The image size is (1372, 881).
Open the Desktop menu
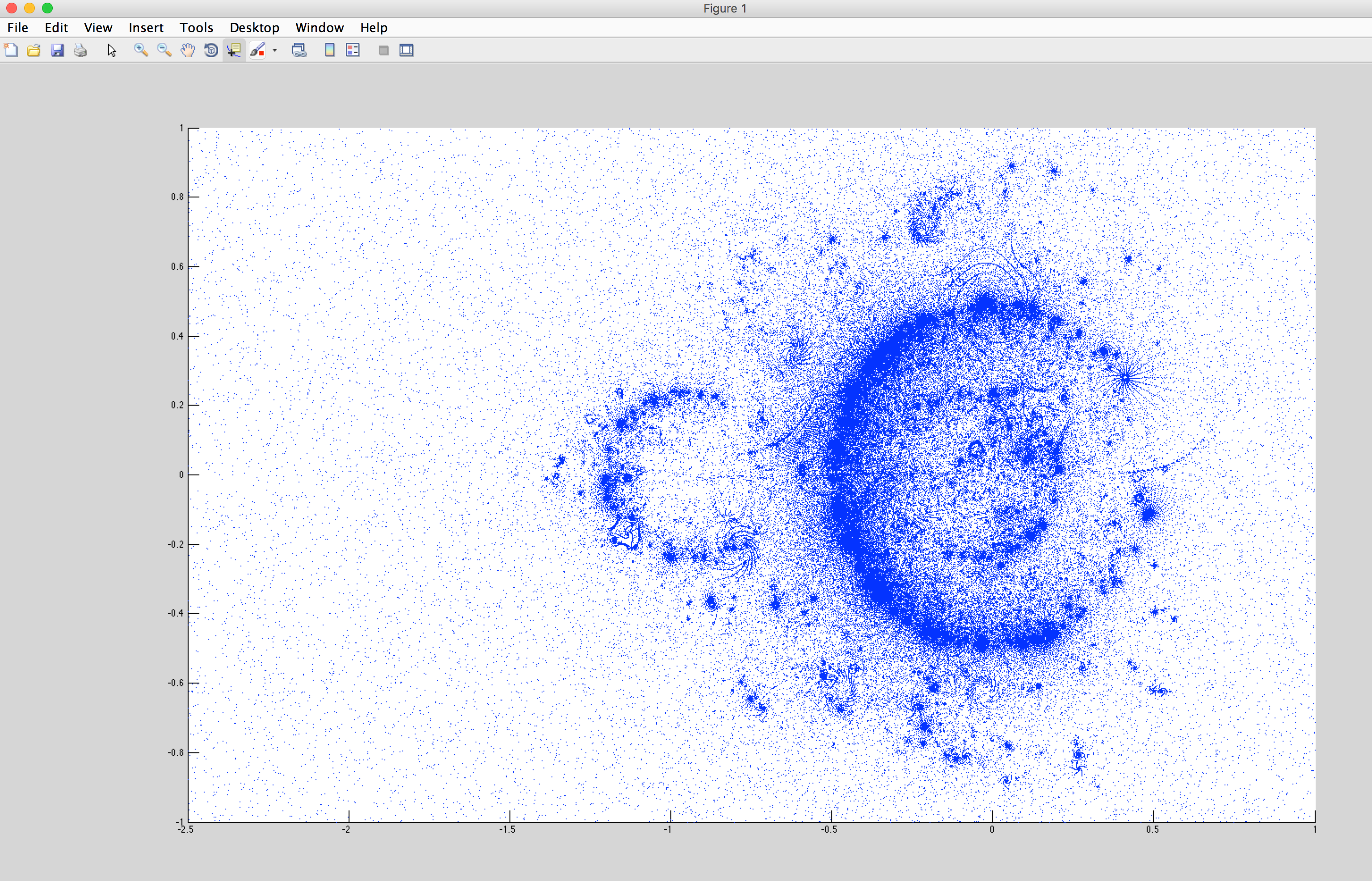coord(254,27)
